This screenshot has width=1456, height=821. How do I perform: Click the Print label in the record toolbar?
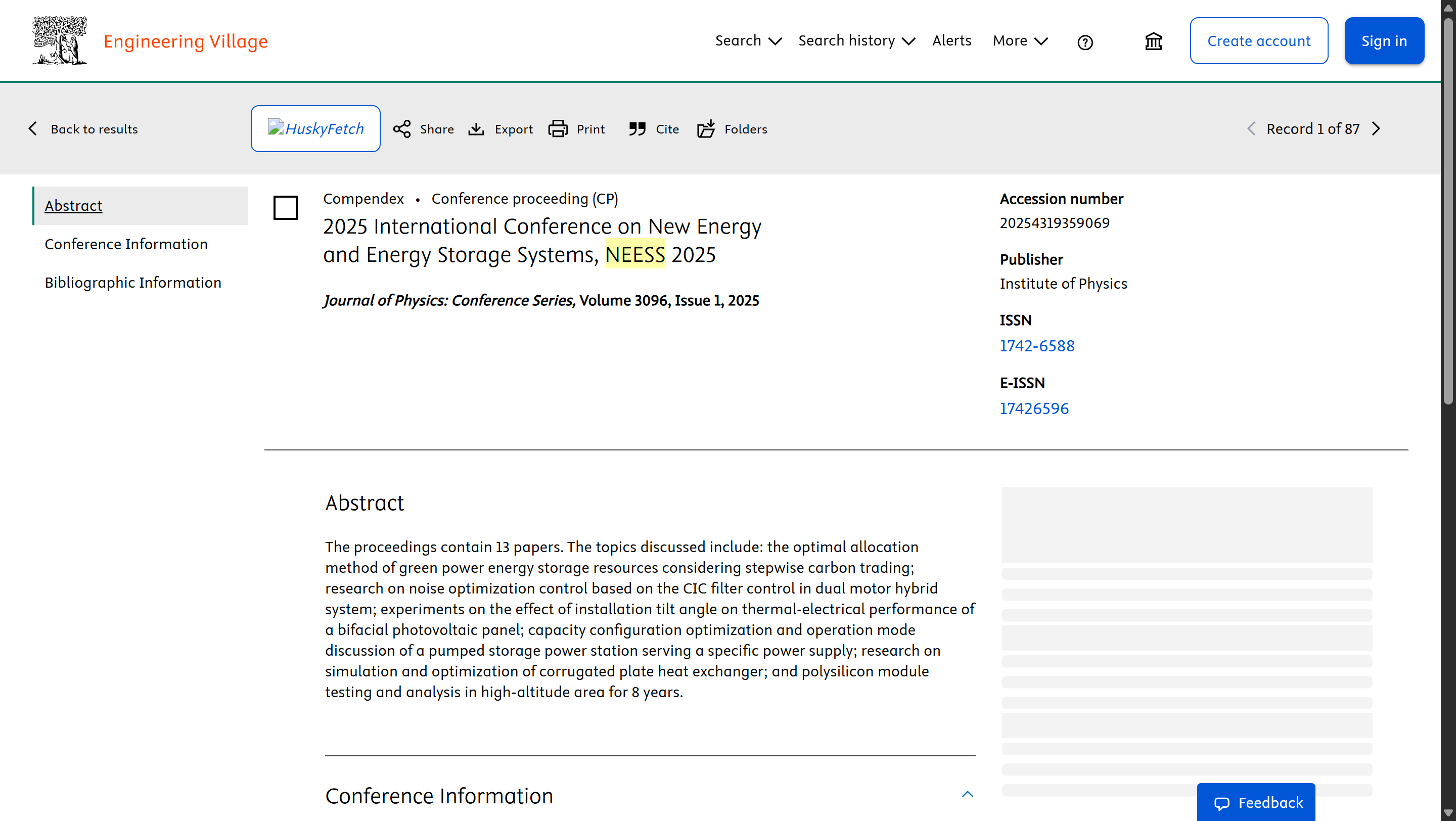click(x=590, y=129)
